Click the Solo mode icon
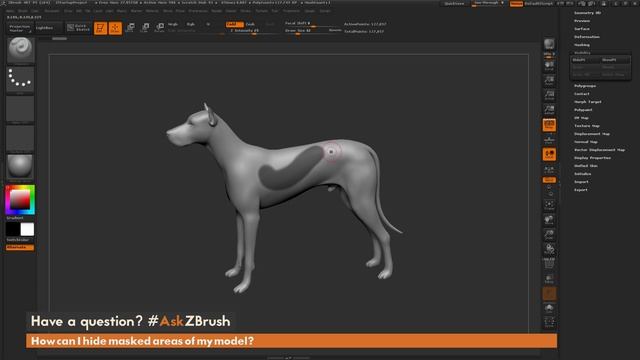This screenshot has width=640, height=360. (x=549, y=308)
